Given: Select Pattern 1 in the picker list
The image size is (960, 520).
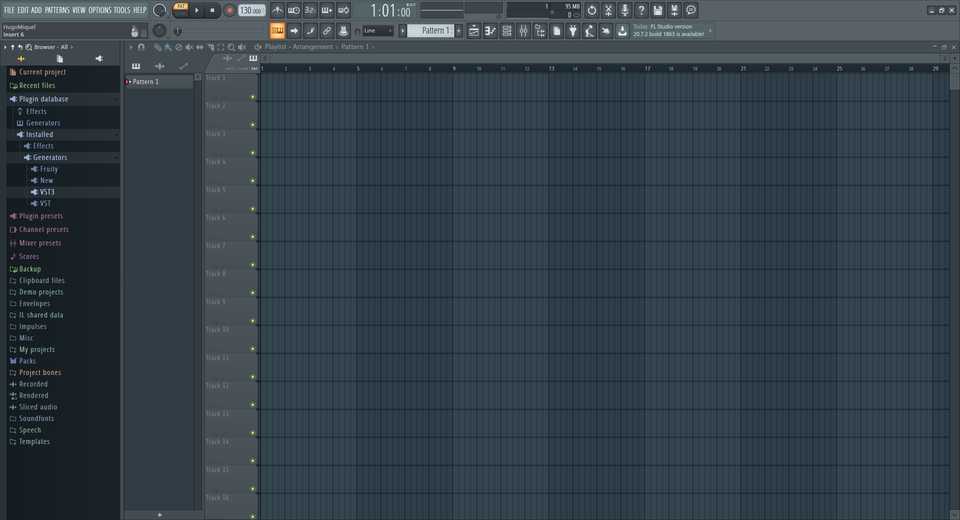Looking at the screenshot, I should [159, 81].
